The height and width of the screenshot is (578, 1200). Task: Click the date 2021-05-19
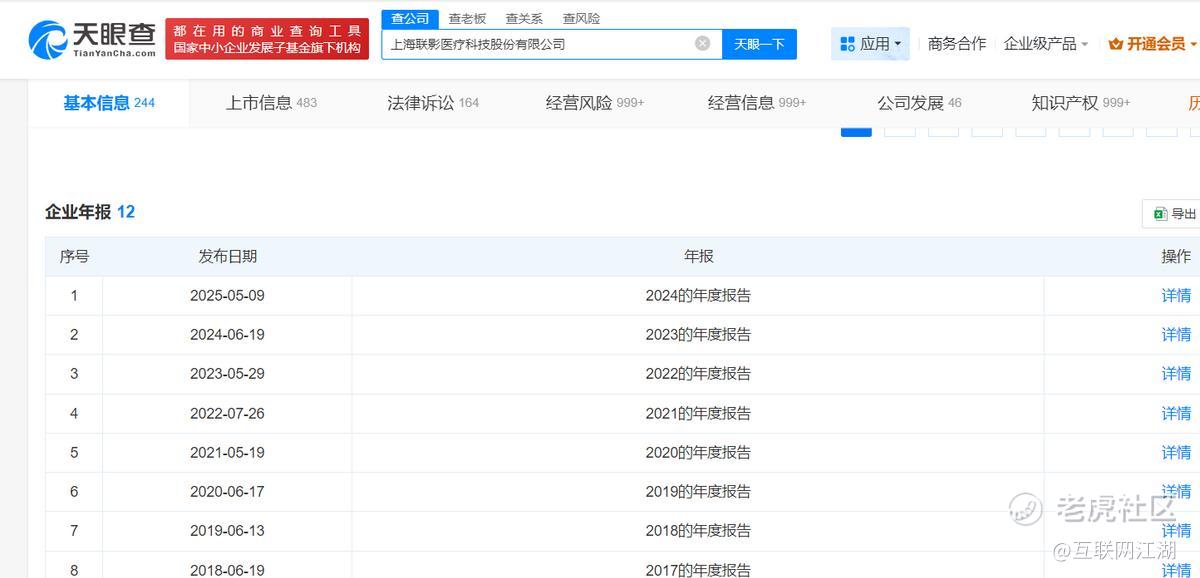point(227,452)
